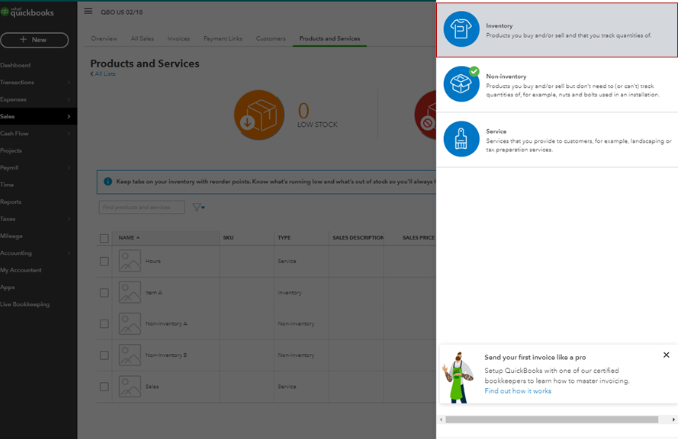This screenshot has height=439, width=682.
Task: Click the red Out of Stock icon
Action: (x=425, y=115)
